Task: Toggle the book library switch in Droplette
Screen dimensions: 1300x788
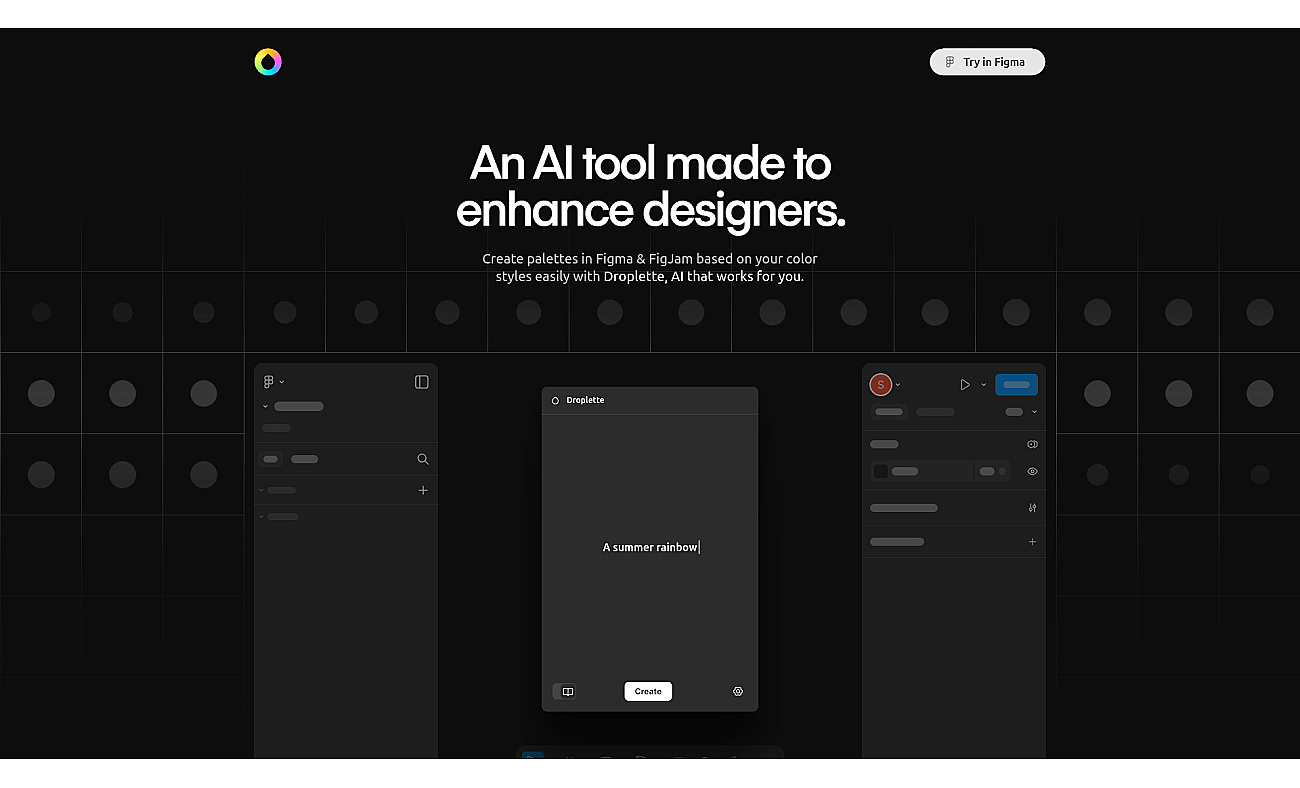Action: pyautogui.click(x=565, y=691)
